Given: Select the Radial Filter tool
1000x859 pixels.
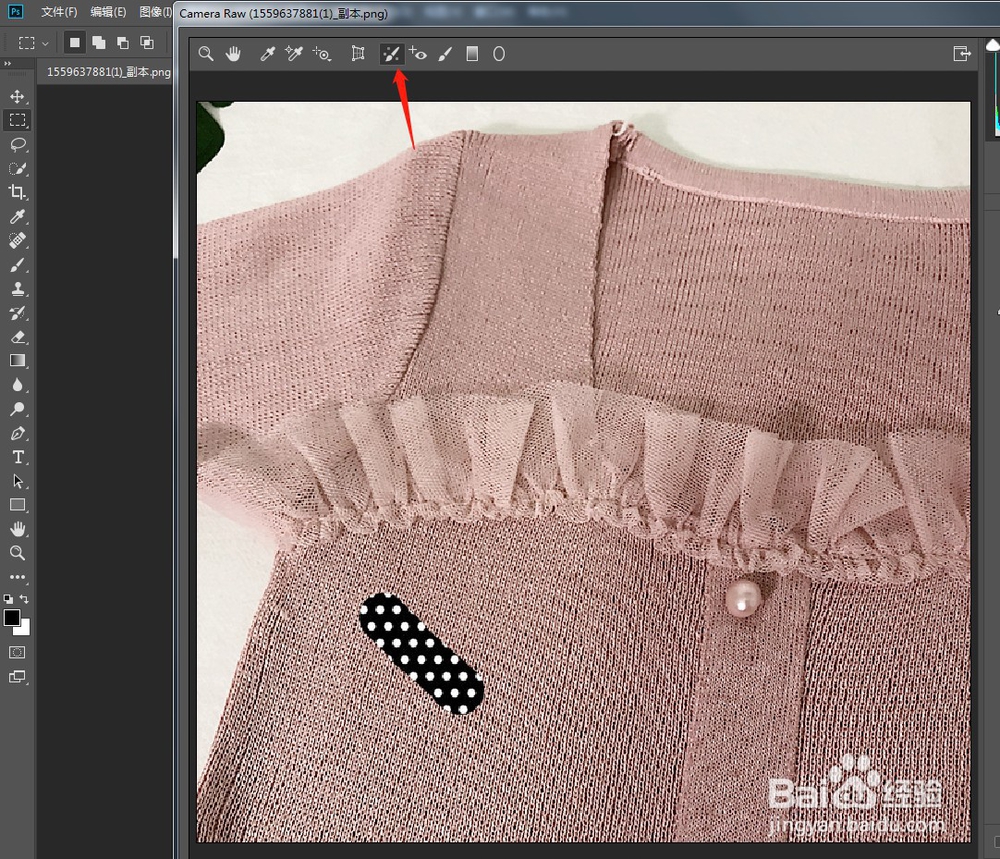Looking at the screenshot, I should pos(499,54).
